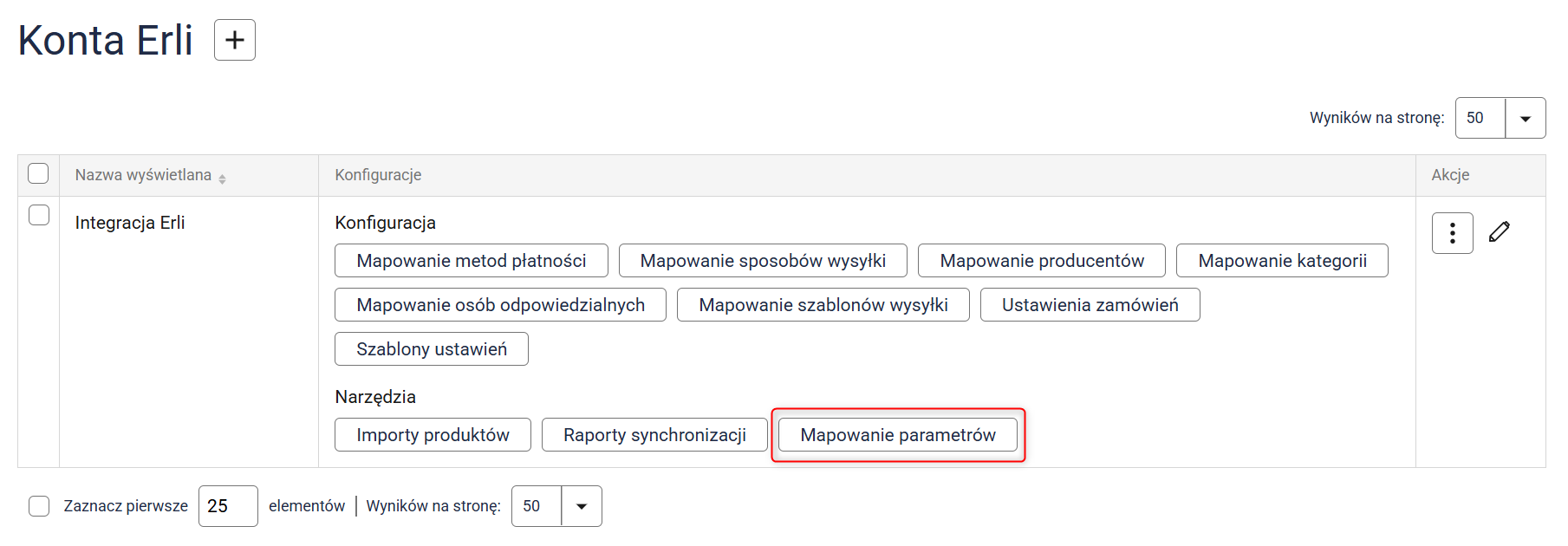Viewport: 1568px width, 546px height.
Task: Open Importy produktów tool
Action: 433,435
